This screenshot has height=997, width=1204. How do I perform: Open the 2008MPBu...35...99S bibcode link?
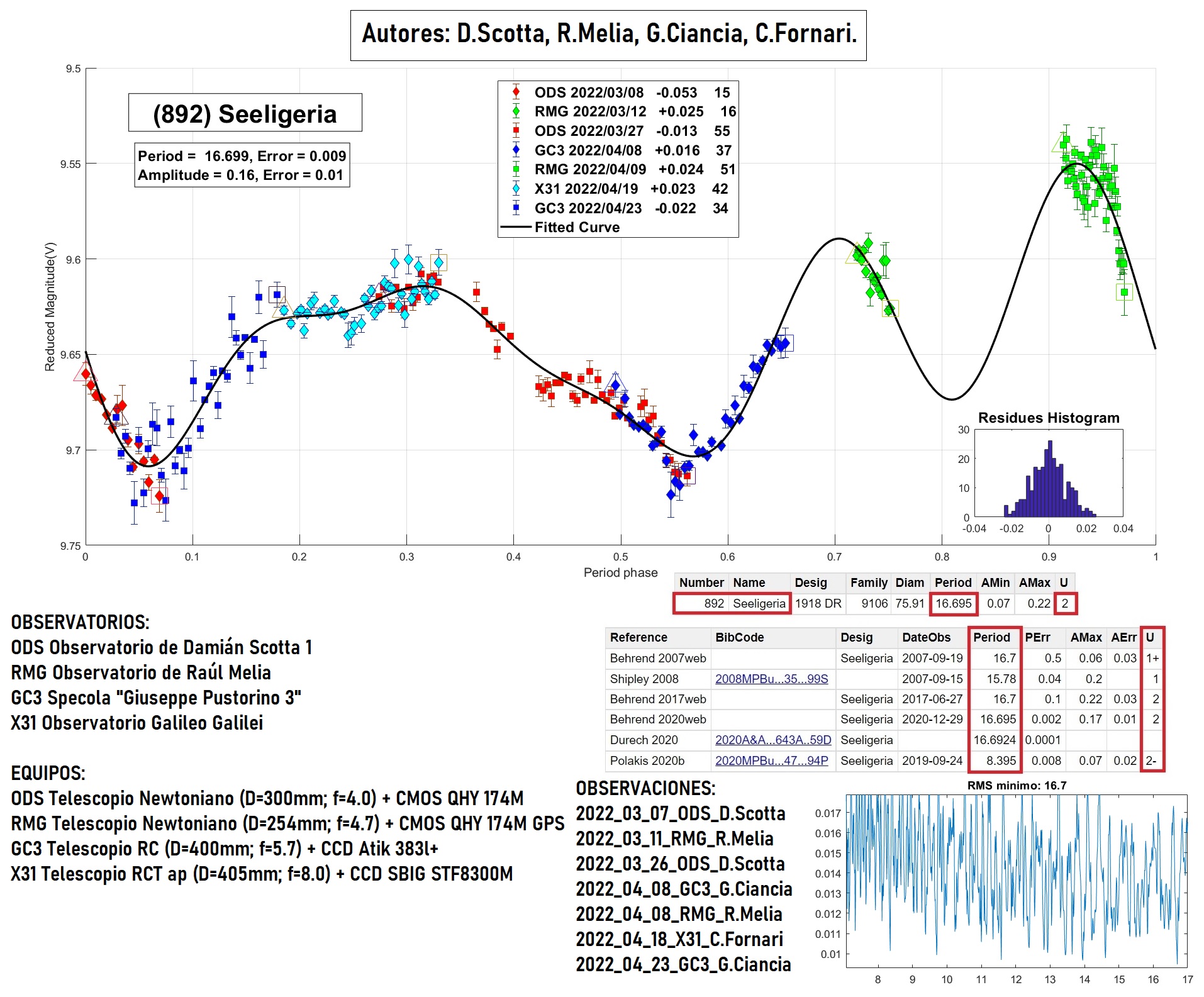click(771, 679)
